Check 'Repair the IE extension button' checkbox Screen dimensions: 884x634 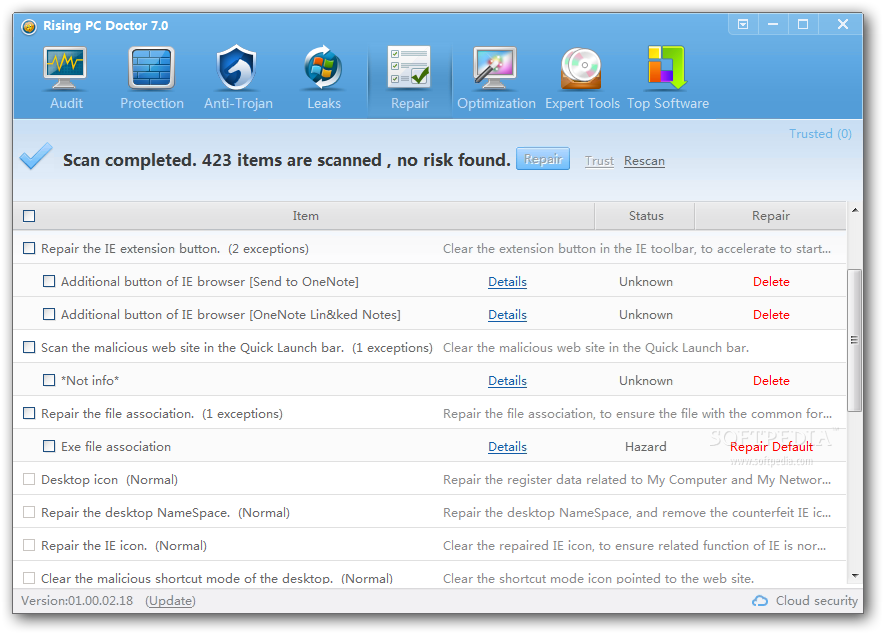(29, 249)
